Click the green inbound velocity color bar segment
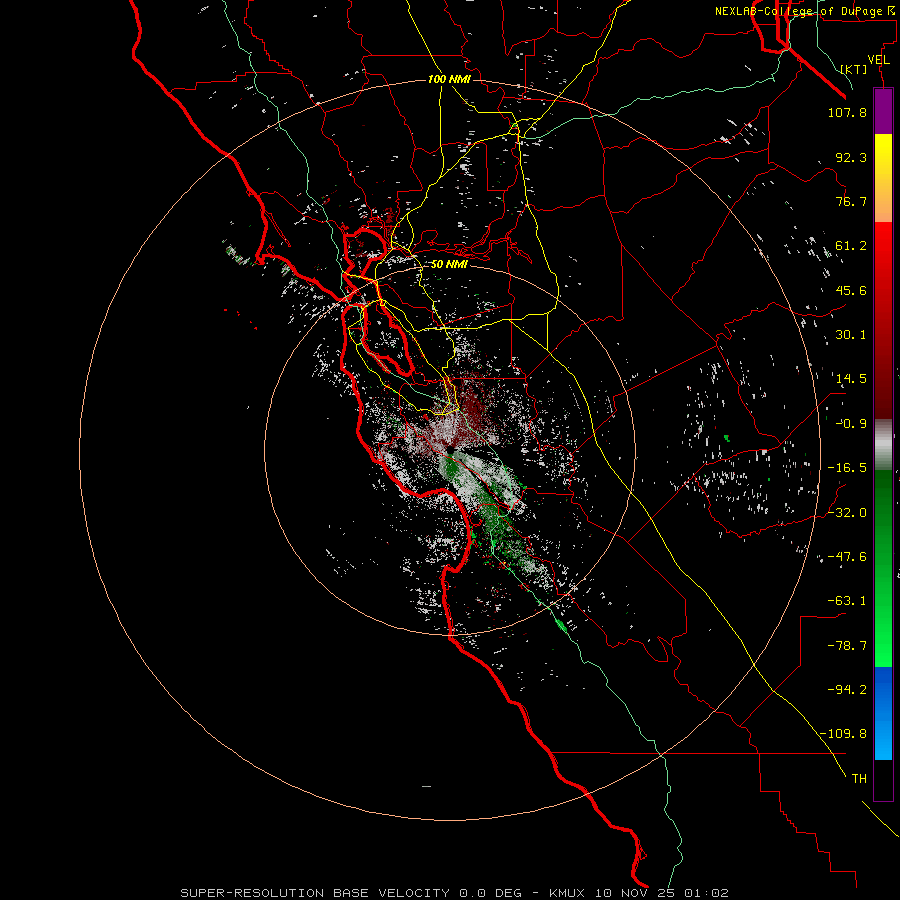 tap(883, 568)
